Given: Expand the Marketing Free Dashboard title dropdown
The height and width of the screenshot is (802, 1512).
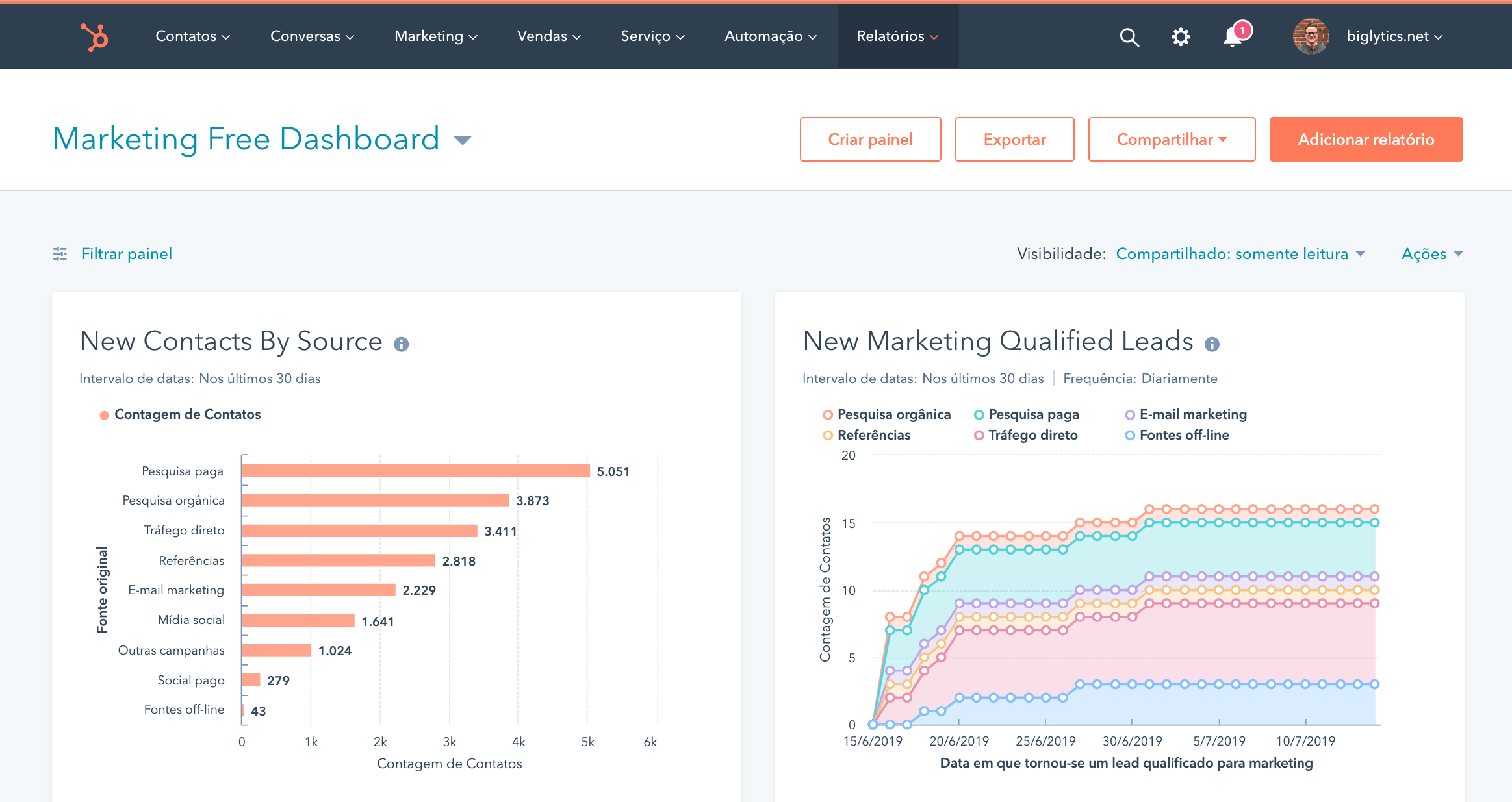Looking at the screenshot, I should pyautogui.click(x=462, y=140).
